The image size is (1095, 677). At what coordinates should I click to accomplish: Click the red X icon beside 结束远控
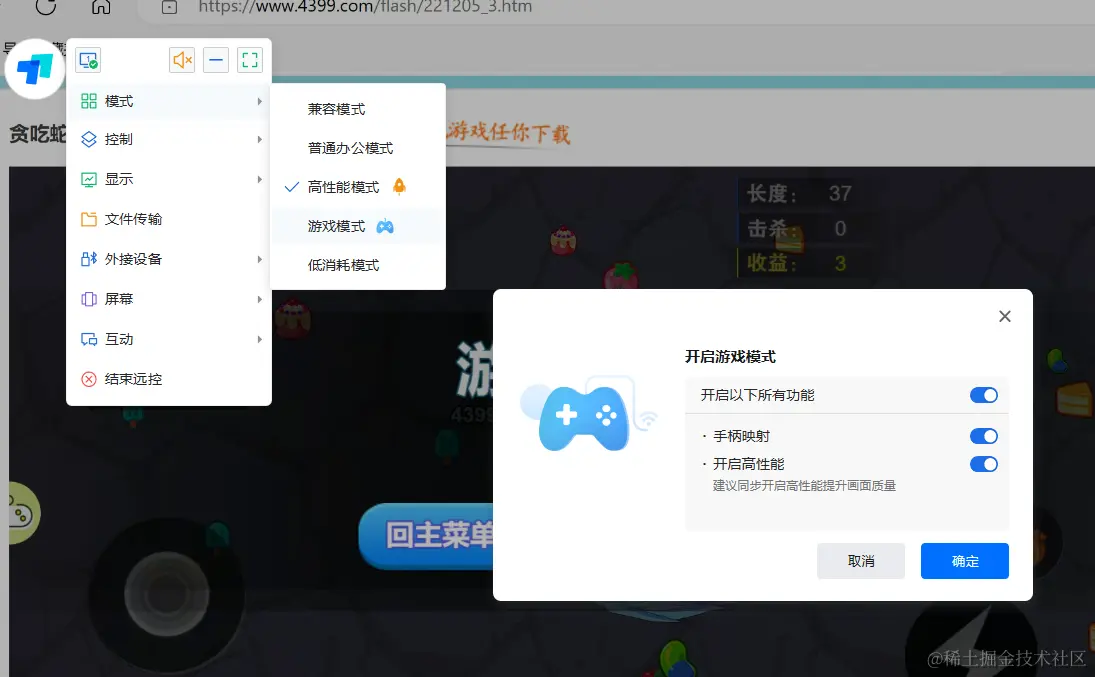pyautogui.click(x=89, y=379)
